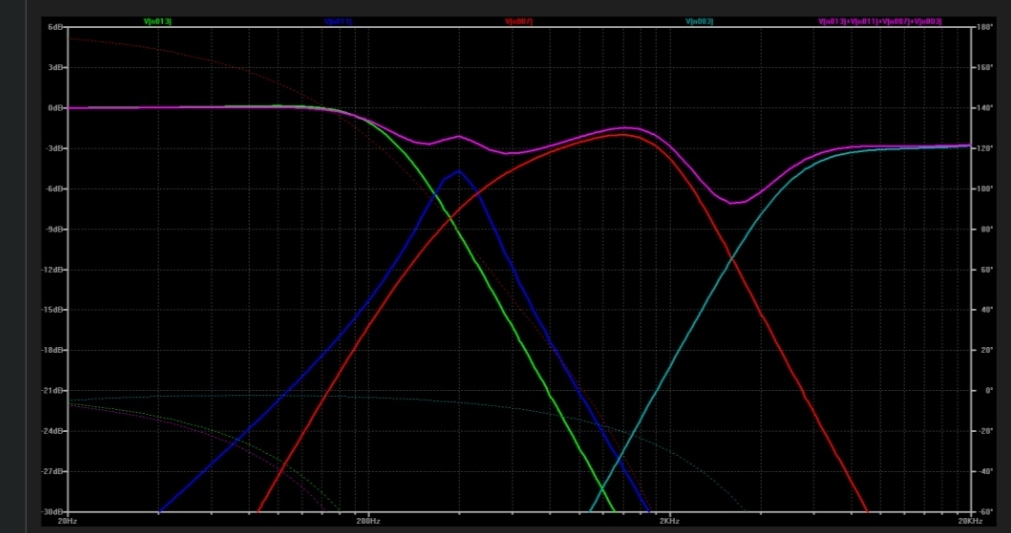Select the red V(n007) trace label
Viewport: 1011px width, 533px height.
[x=519, y=22]
